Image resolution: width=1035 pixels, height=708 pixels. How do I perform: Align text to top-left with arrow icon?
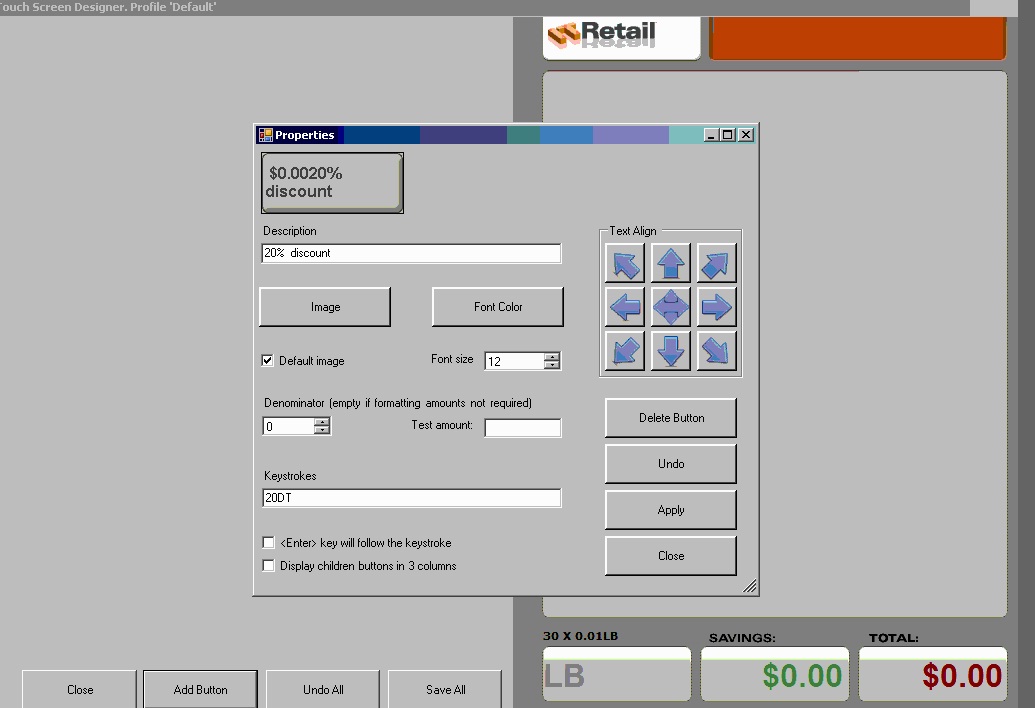[624, 263]
